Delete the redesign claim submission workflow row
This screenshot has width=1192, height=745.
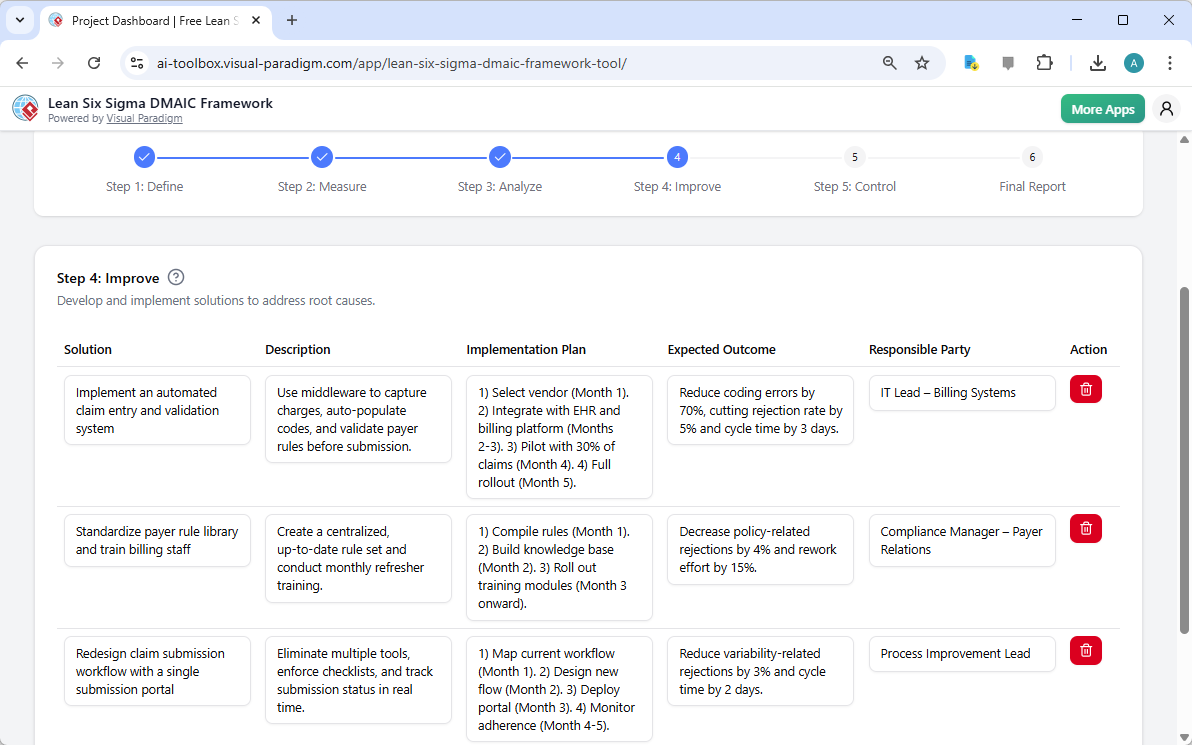(1085, 650)
